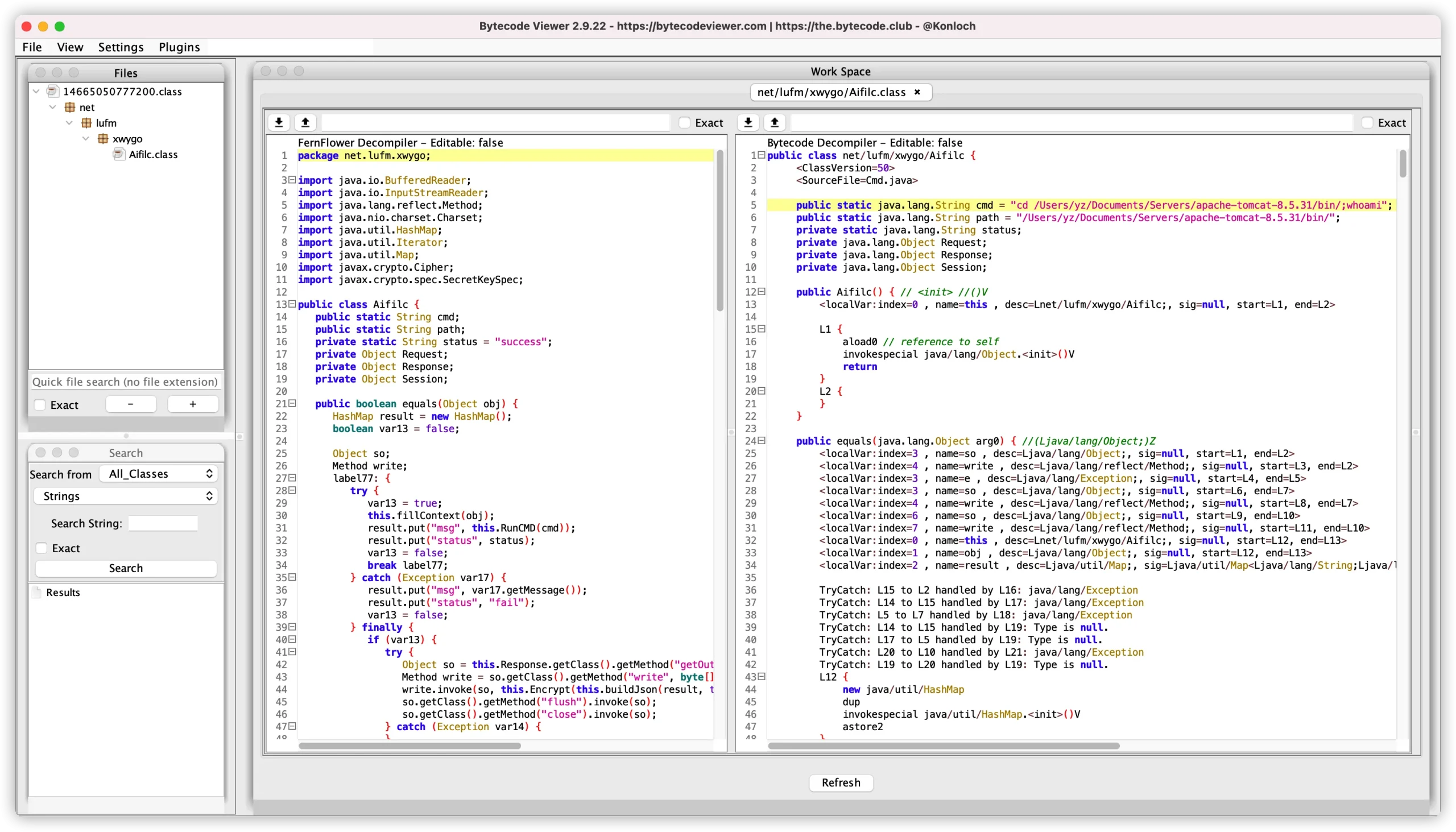Click the Refresh button
1456x832 pixels.
pos(841,783)
